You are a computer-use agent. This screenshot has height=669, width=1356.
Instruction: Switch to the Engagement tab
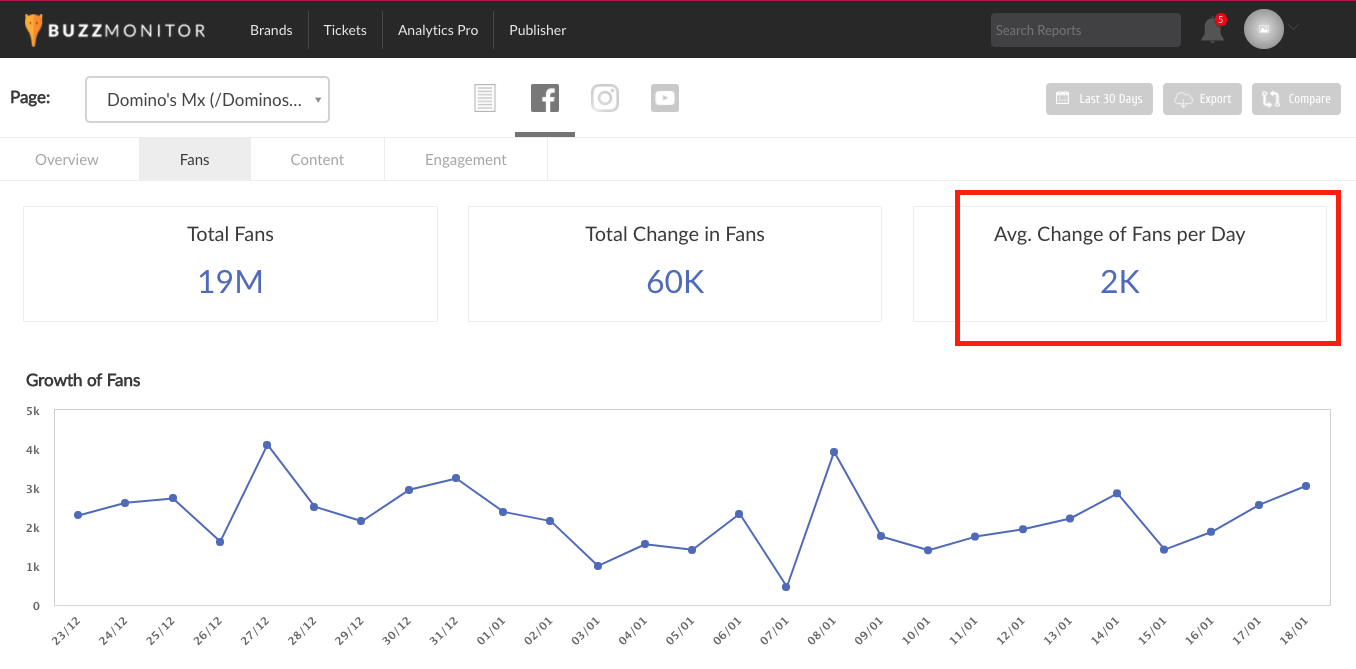pos(466,159)
